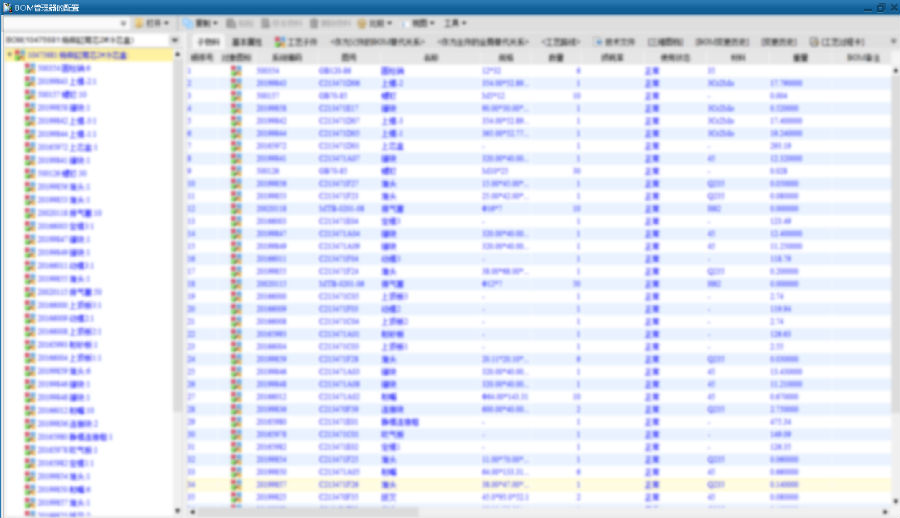Sort by the 使用状态 column header
This screenshot has height=518, width=900.
point(675,57)
